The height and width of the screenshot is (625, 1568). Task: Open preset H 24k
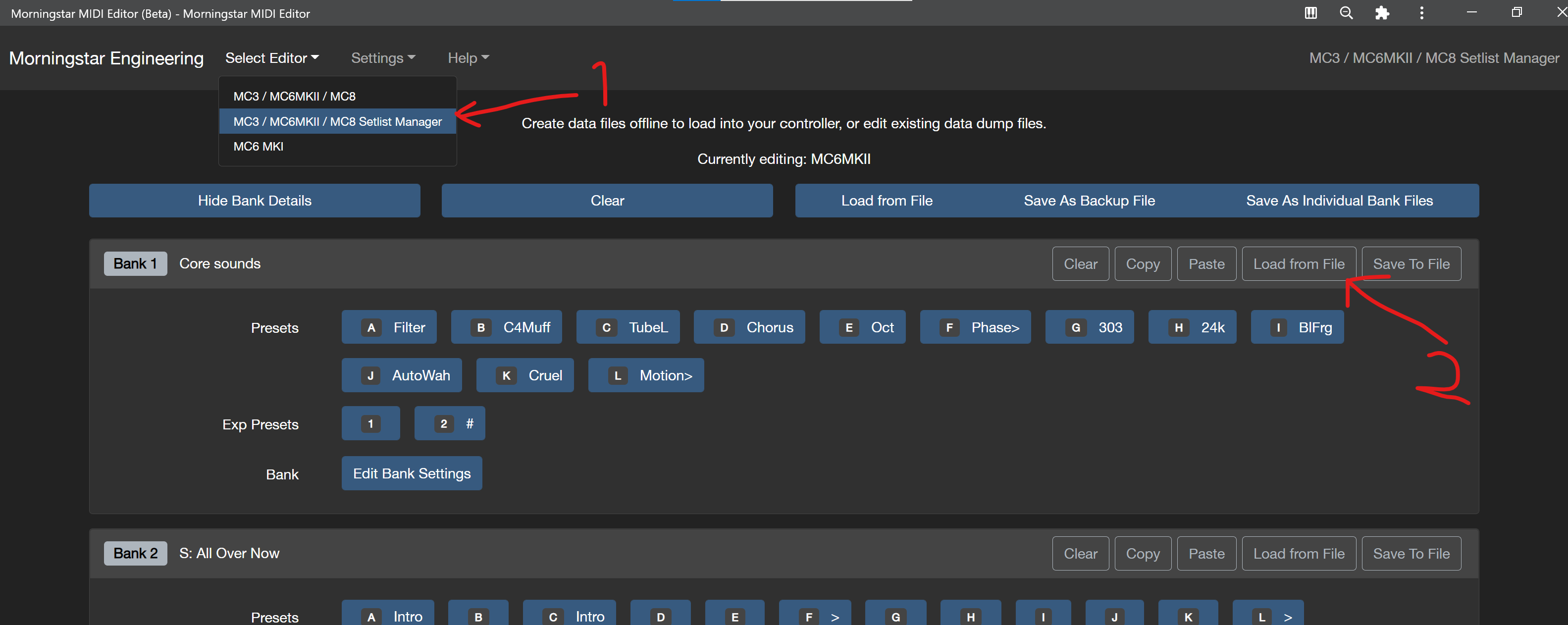(1192, 327)
